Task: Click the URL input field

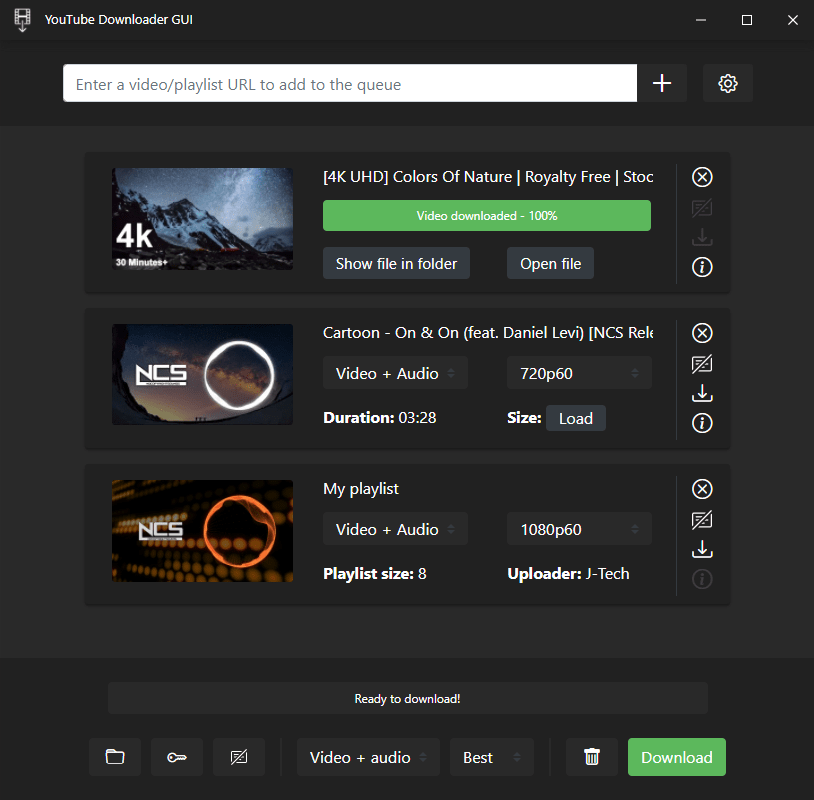Action: click(350, 83)
